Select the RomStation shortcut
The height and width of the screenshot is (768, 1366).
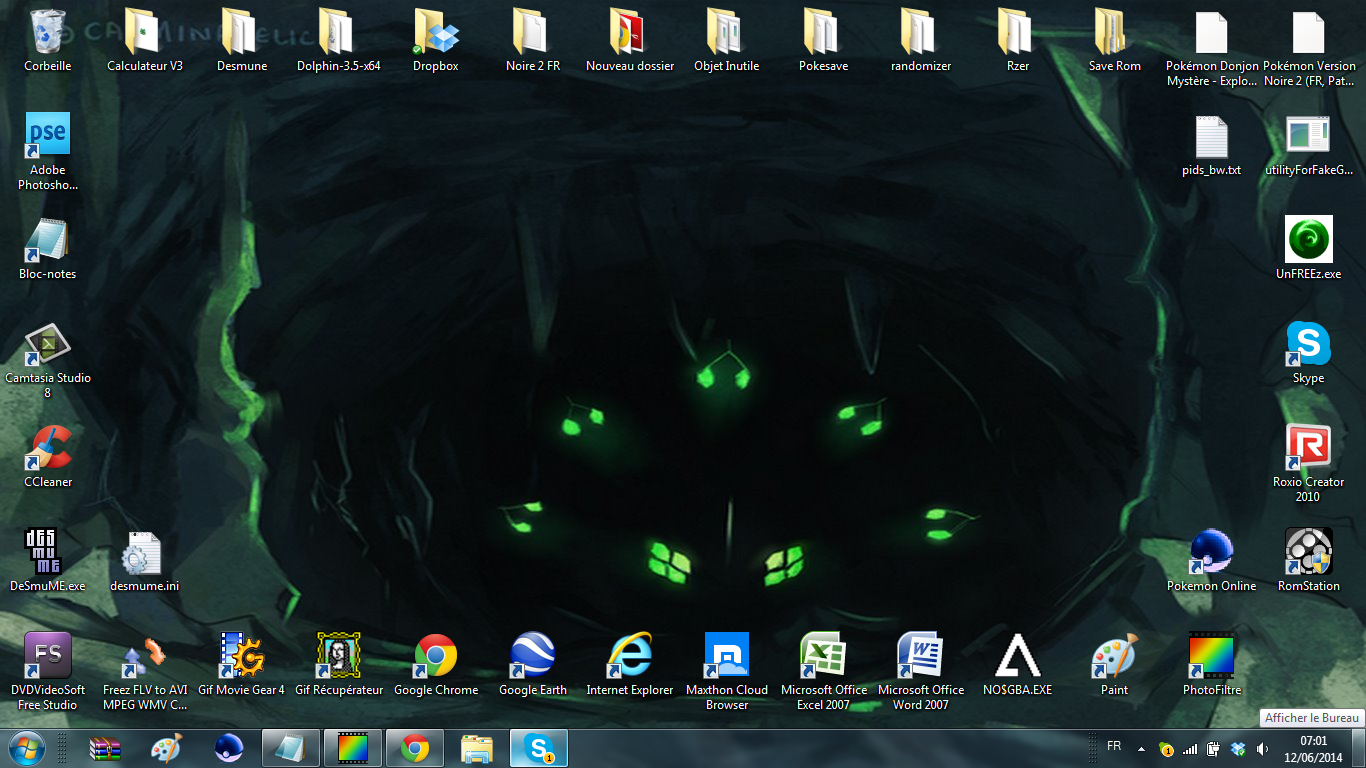(x=1308, y=560)
